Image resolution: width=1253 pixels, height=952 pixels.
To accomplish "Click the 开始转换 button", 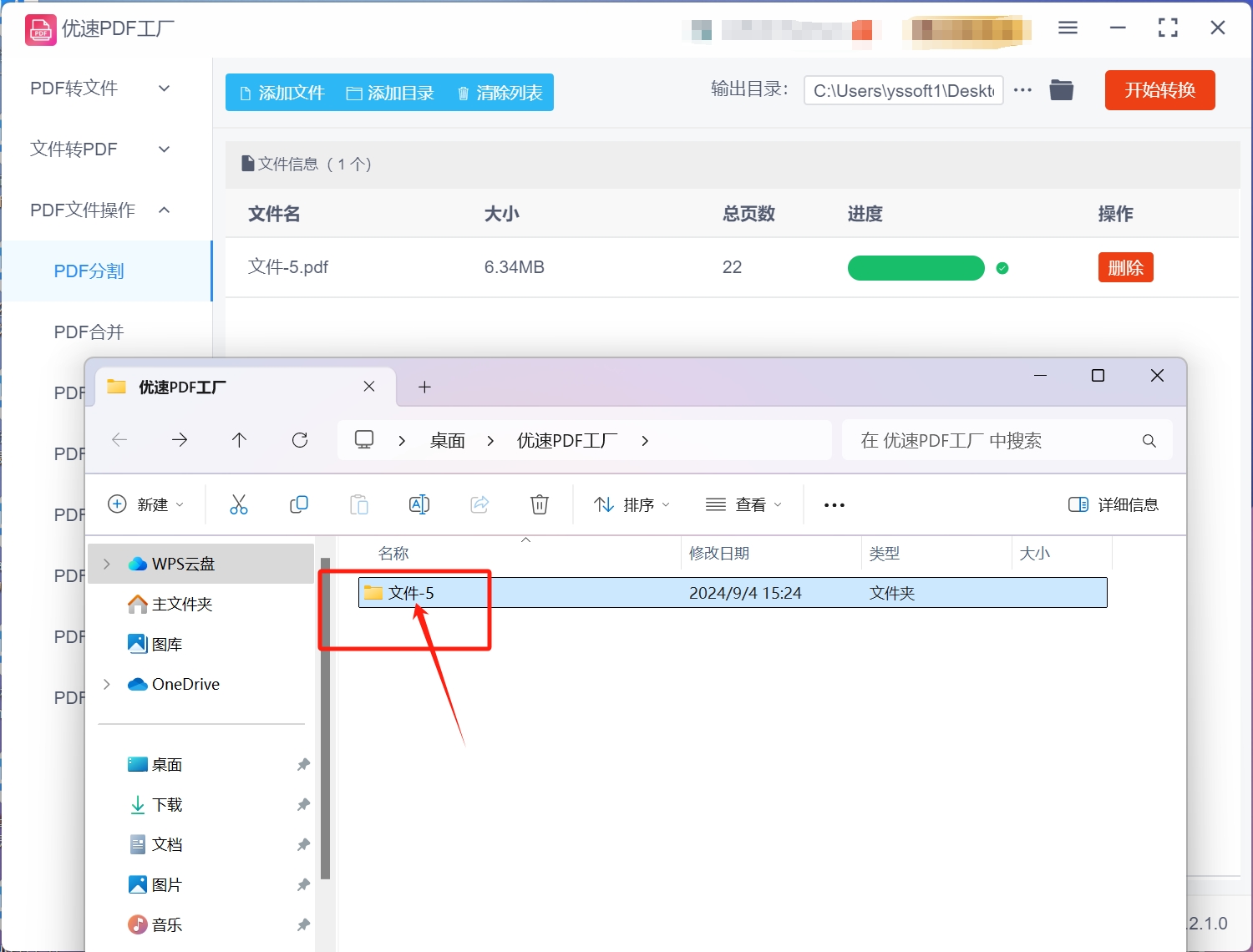I will tap(1159, 90).
